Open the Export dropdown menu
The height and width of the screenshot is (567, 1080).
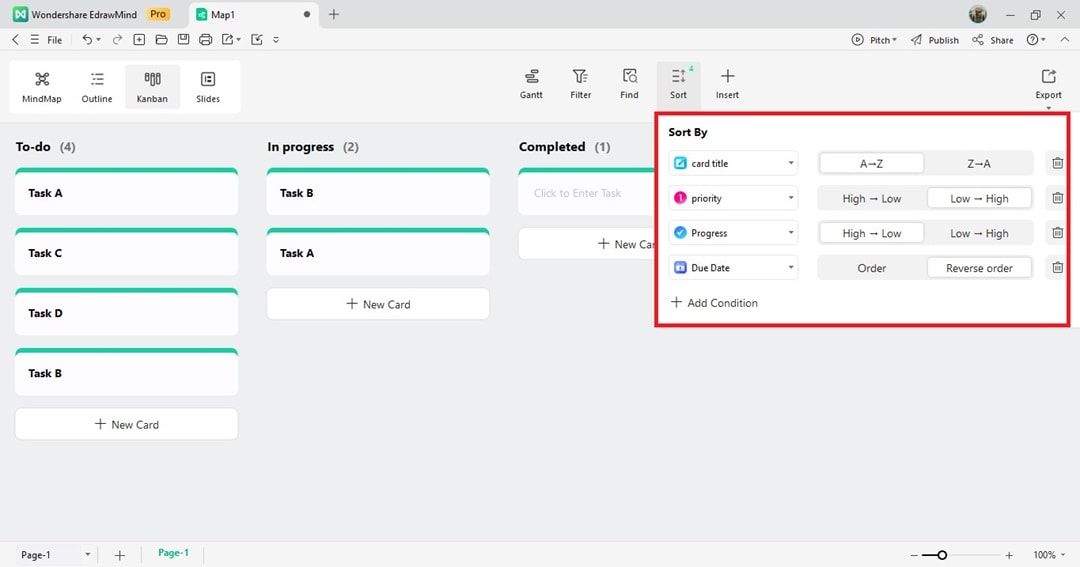[1048, 83]
